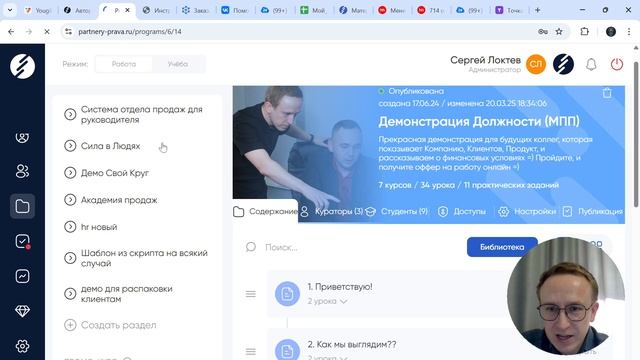Open the settings gear in sidebar
Viewport: 640px width, 360px height.
click(x=22, y=346)
